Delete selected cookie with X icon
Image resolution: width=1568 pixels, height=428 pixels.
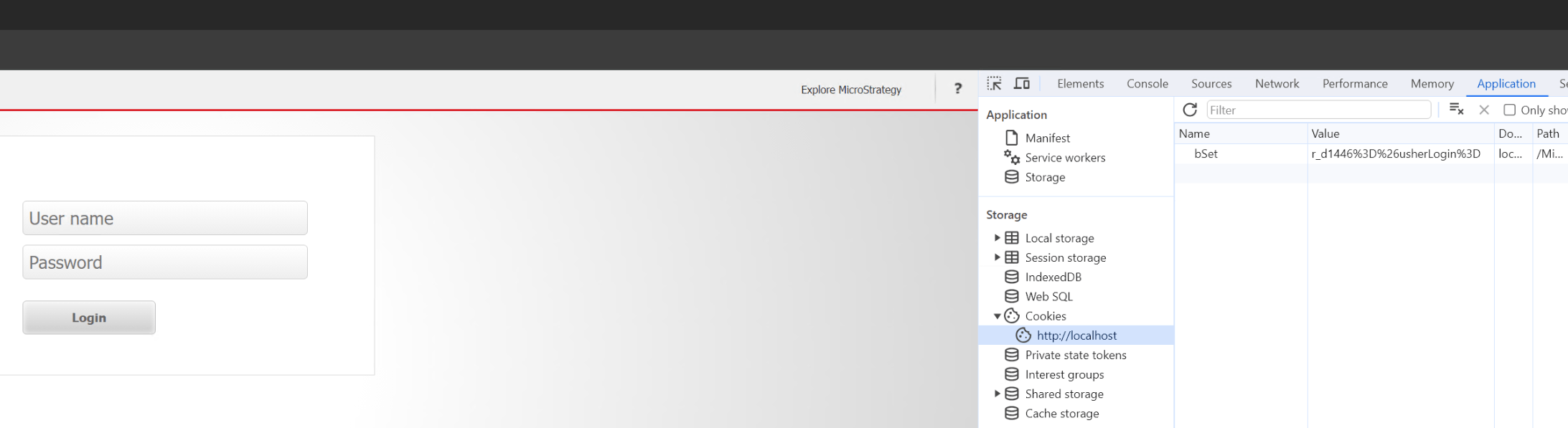pyautogui.click(x=1484, y=110)
